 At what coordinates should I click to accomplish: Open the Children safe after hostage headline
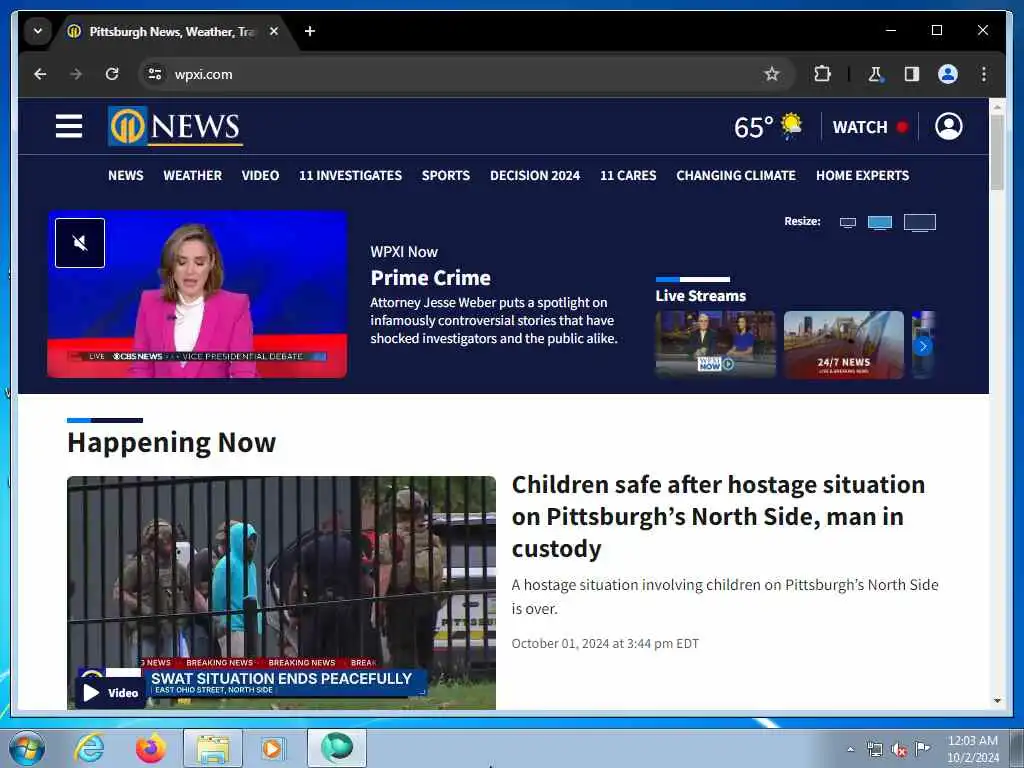[x=718, y=516]
